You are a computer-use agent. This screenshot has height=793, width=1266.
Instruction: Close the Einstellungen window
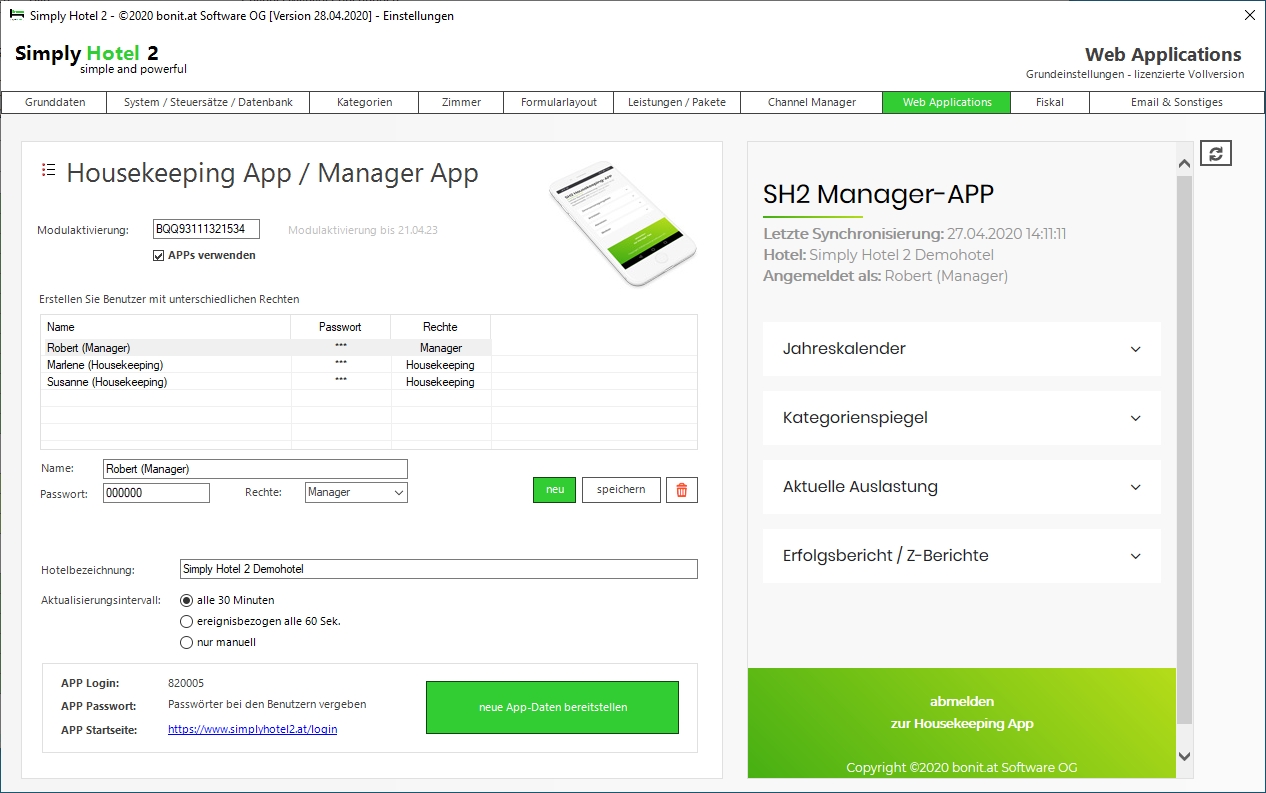1249,15
